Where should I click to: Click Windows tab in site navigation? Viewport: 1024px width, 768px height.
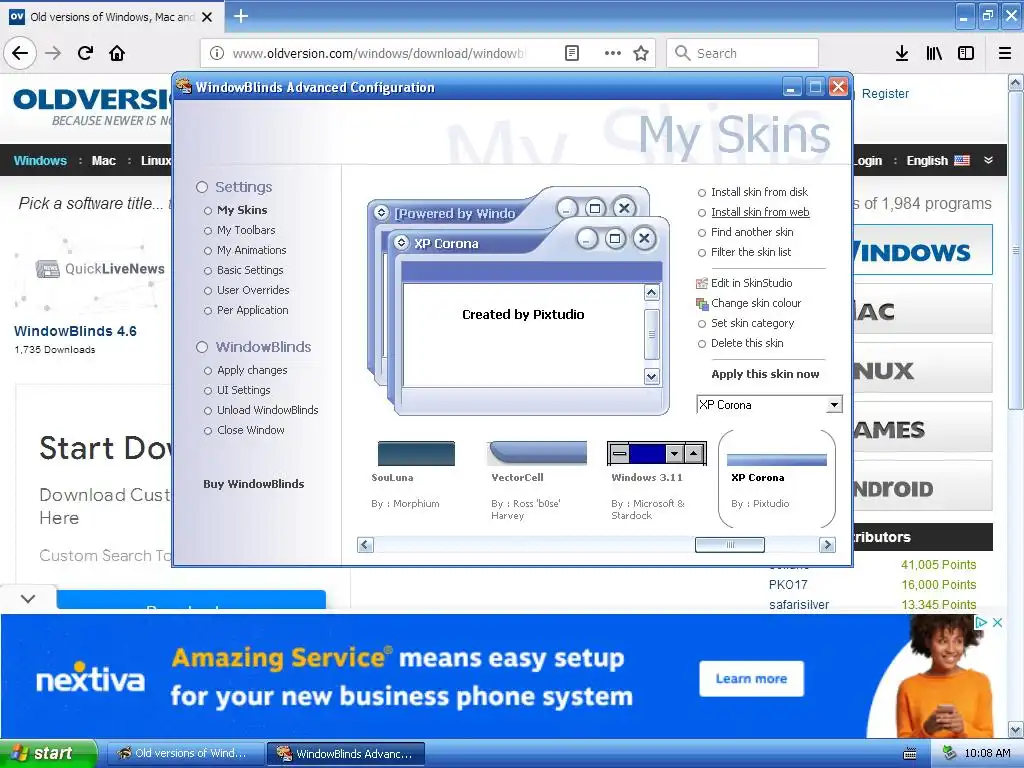(40, 161)
